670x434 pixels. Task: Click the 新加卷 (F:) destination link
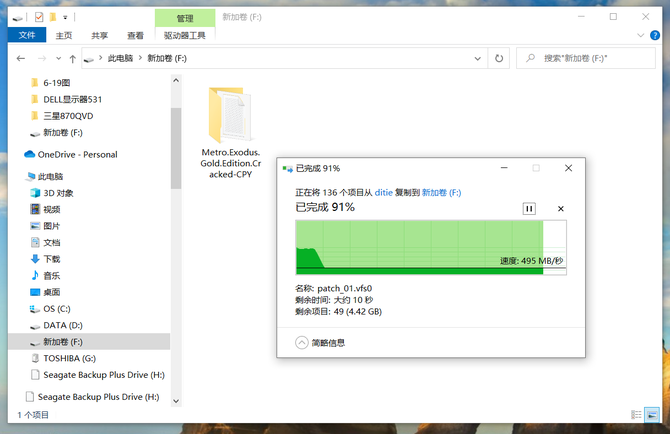click(441, 193)
